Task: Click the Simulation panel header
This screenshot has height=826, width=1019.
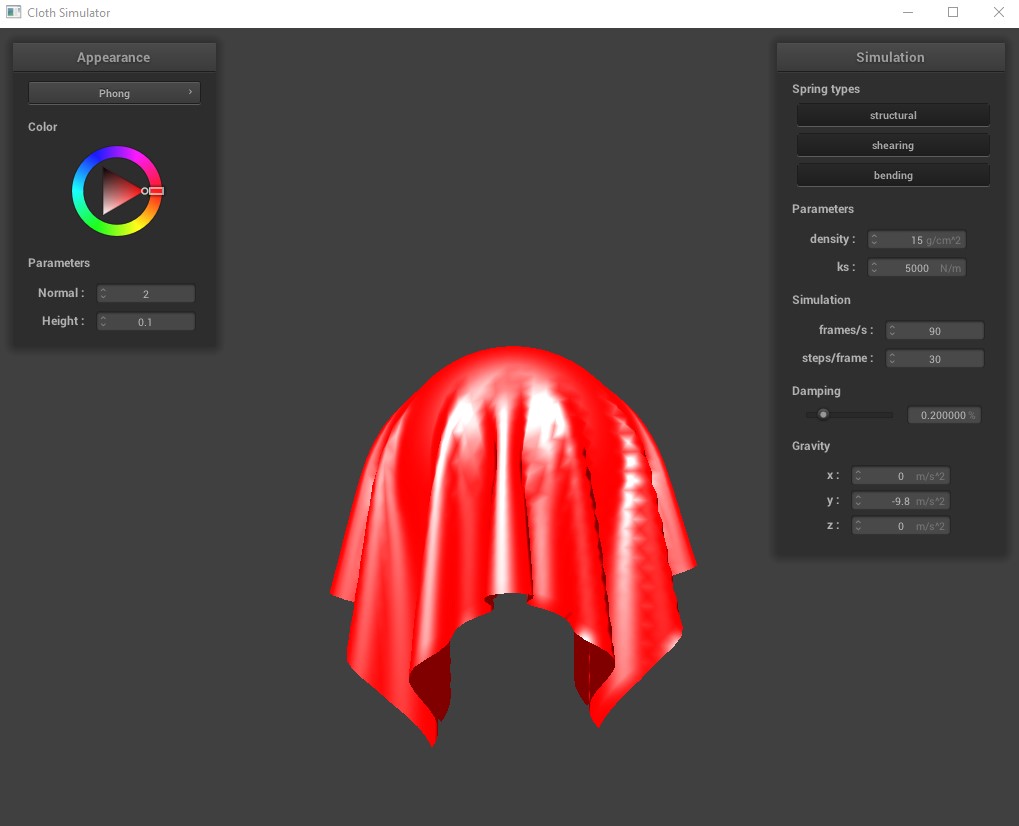Action: click(890, 57)
